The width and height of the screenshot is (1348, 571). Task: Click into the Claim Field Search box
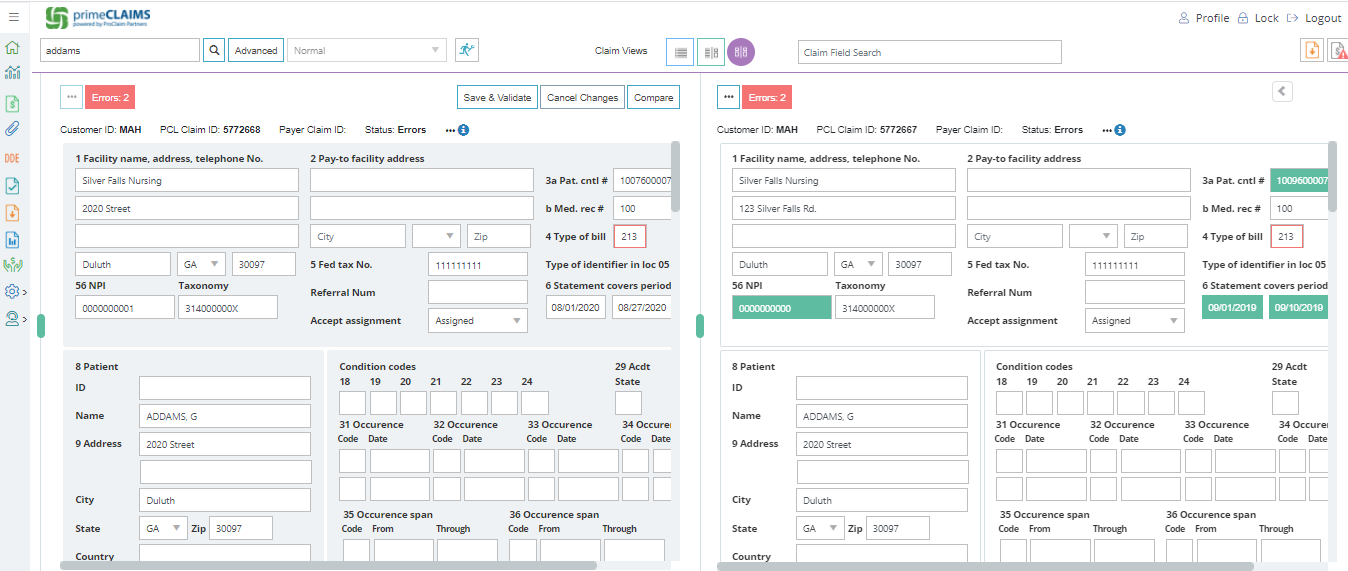[929, 52]
